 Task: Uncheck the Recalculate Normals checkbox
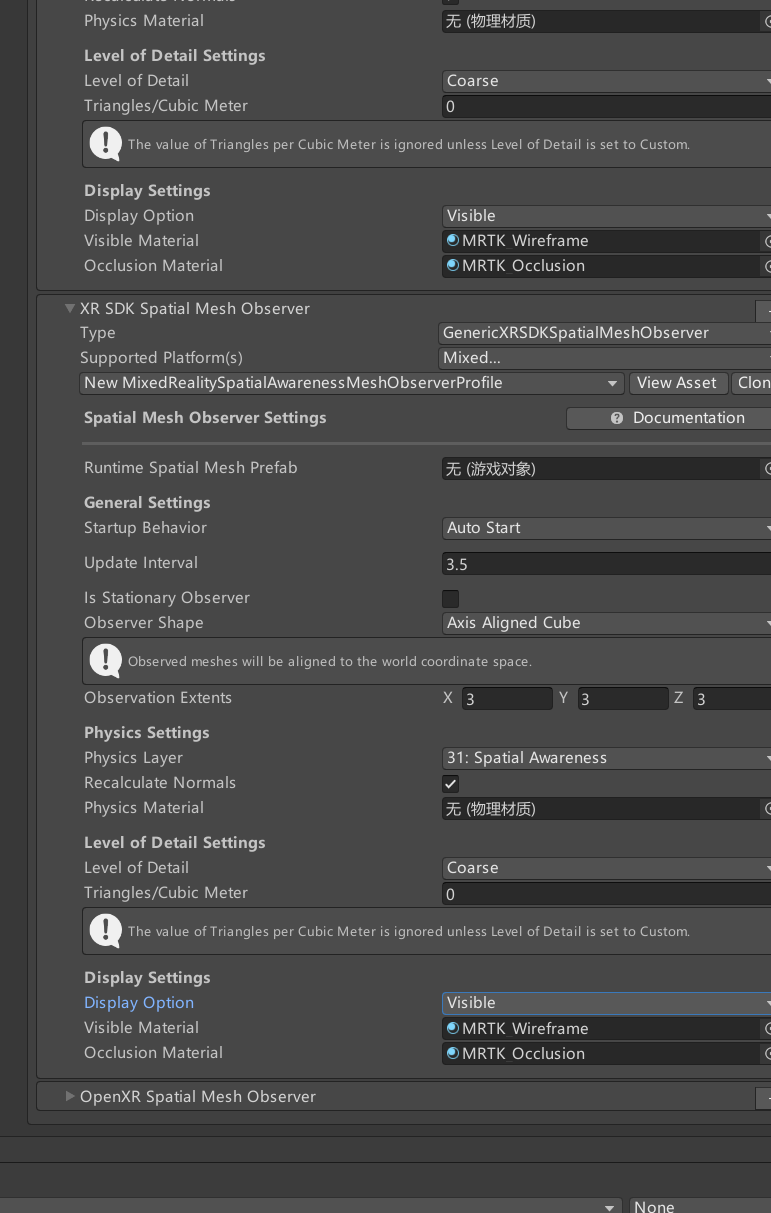tap(451, 783)
